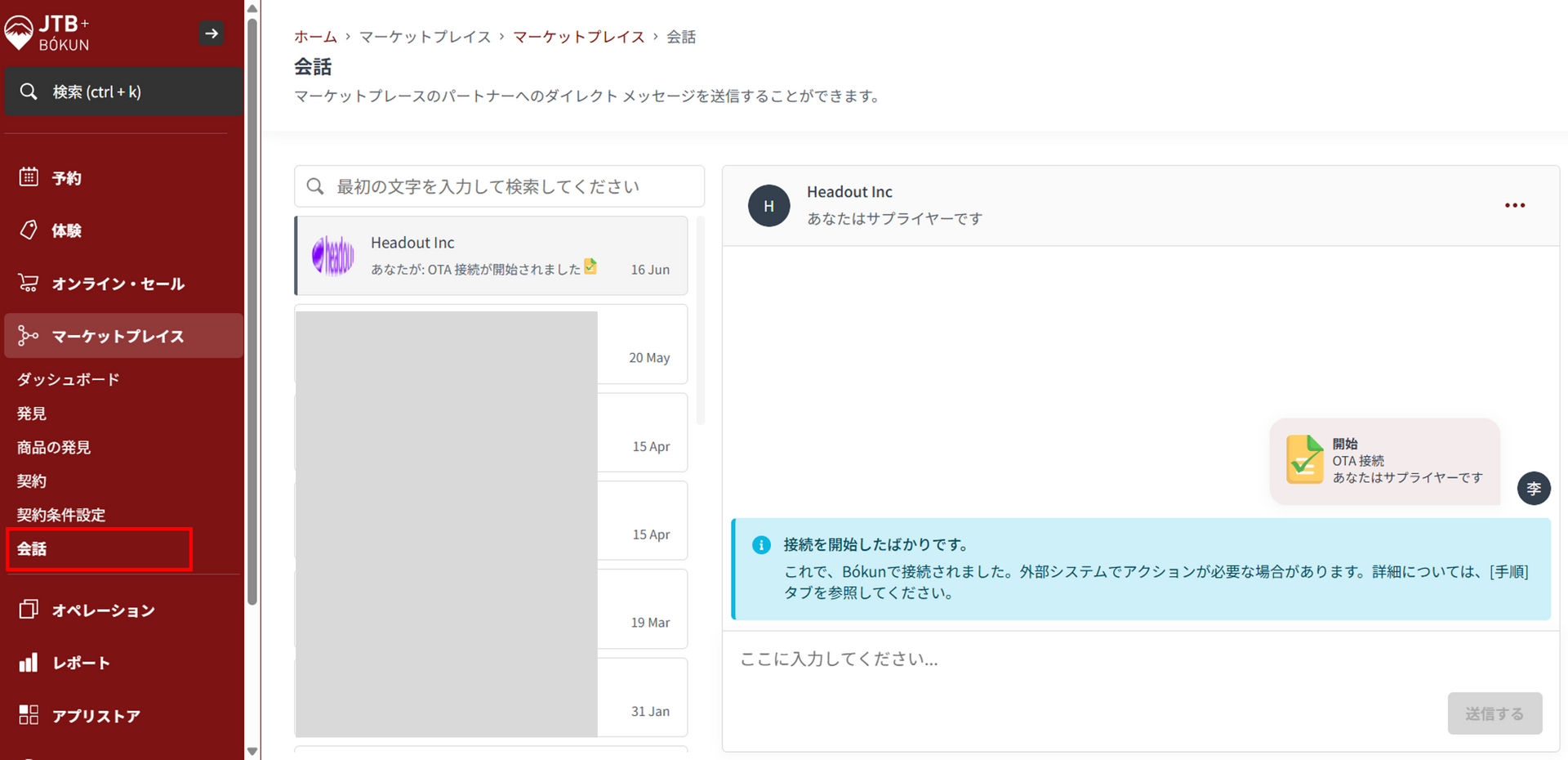1568x760 pixels.
Task: Click the ホーム breadcrumb link
Action: pyautogui.click(x=315, y=37)
